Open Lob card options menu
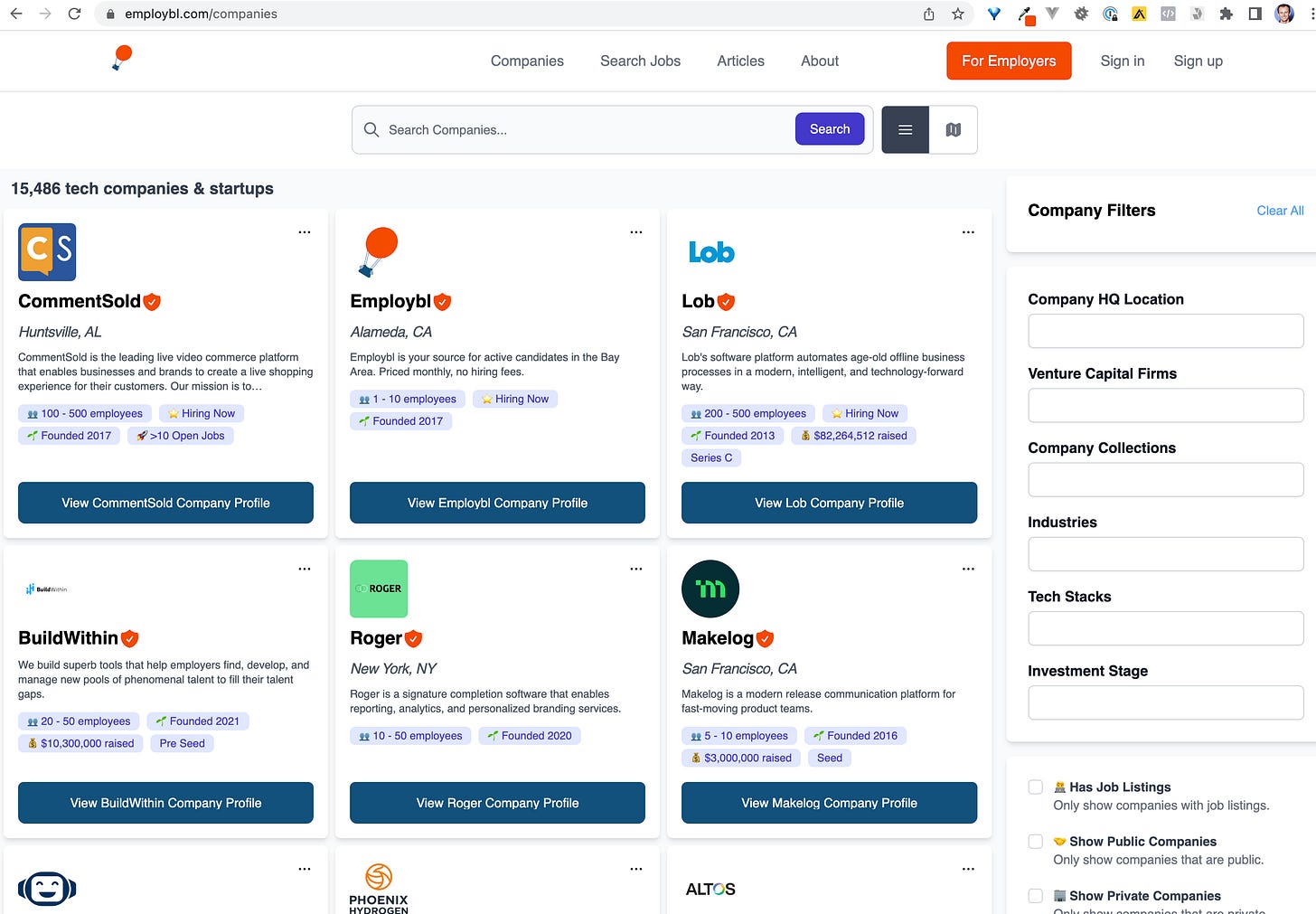Viewport: 1316px width, 914px height. point(968,232)
